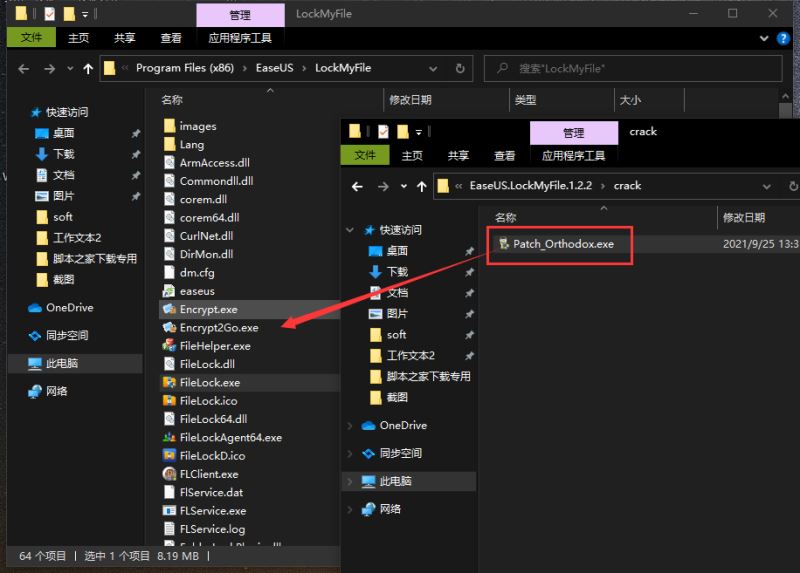
Task: Sort by 类型 column
Action: pos(526,100)
